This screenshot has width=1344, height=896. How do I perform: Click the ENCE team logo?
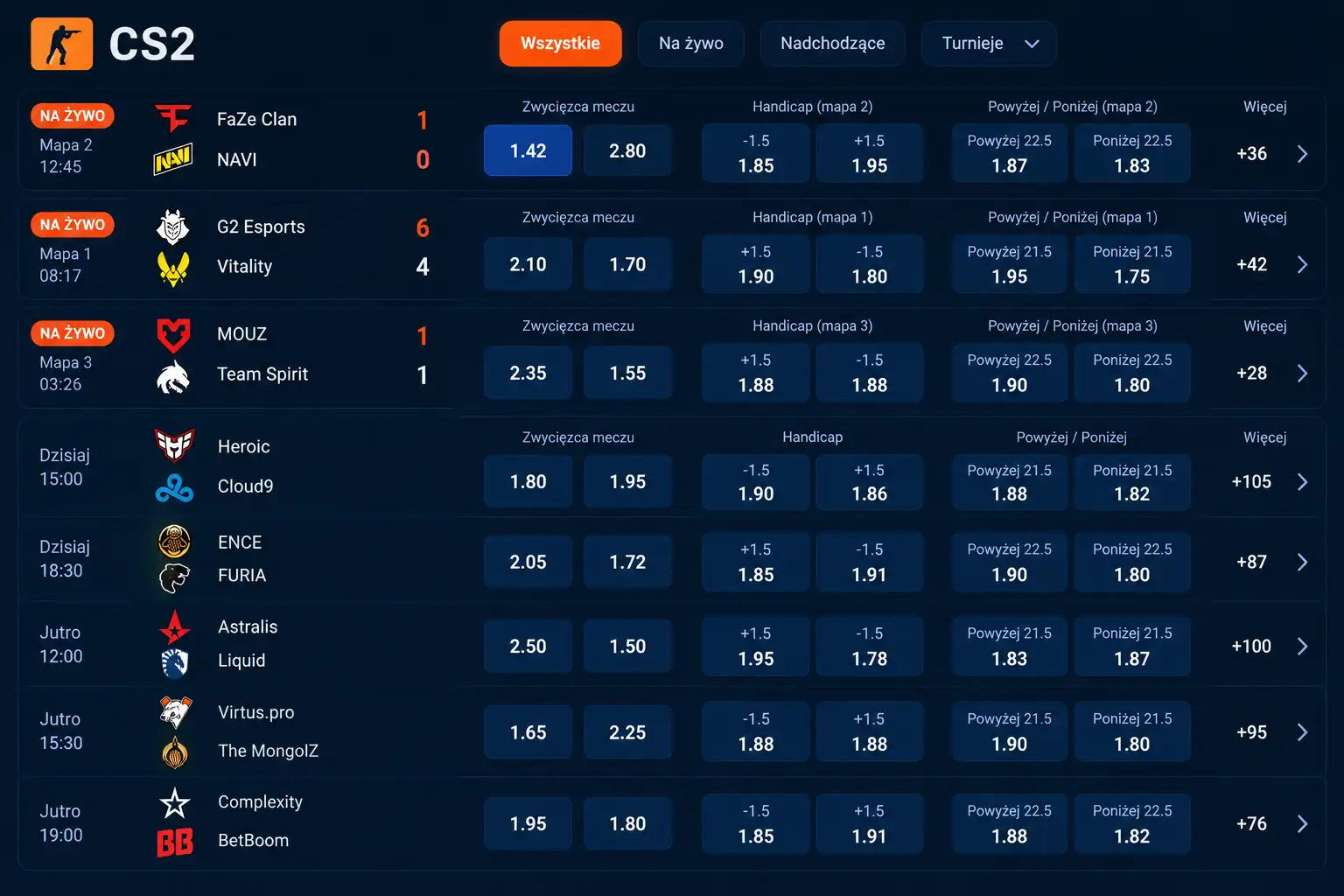(175, 542)
